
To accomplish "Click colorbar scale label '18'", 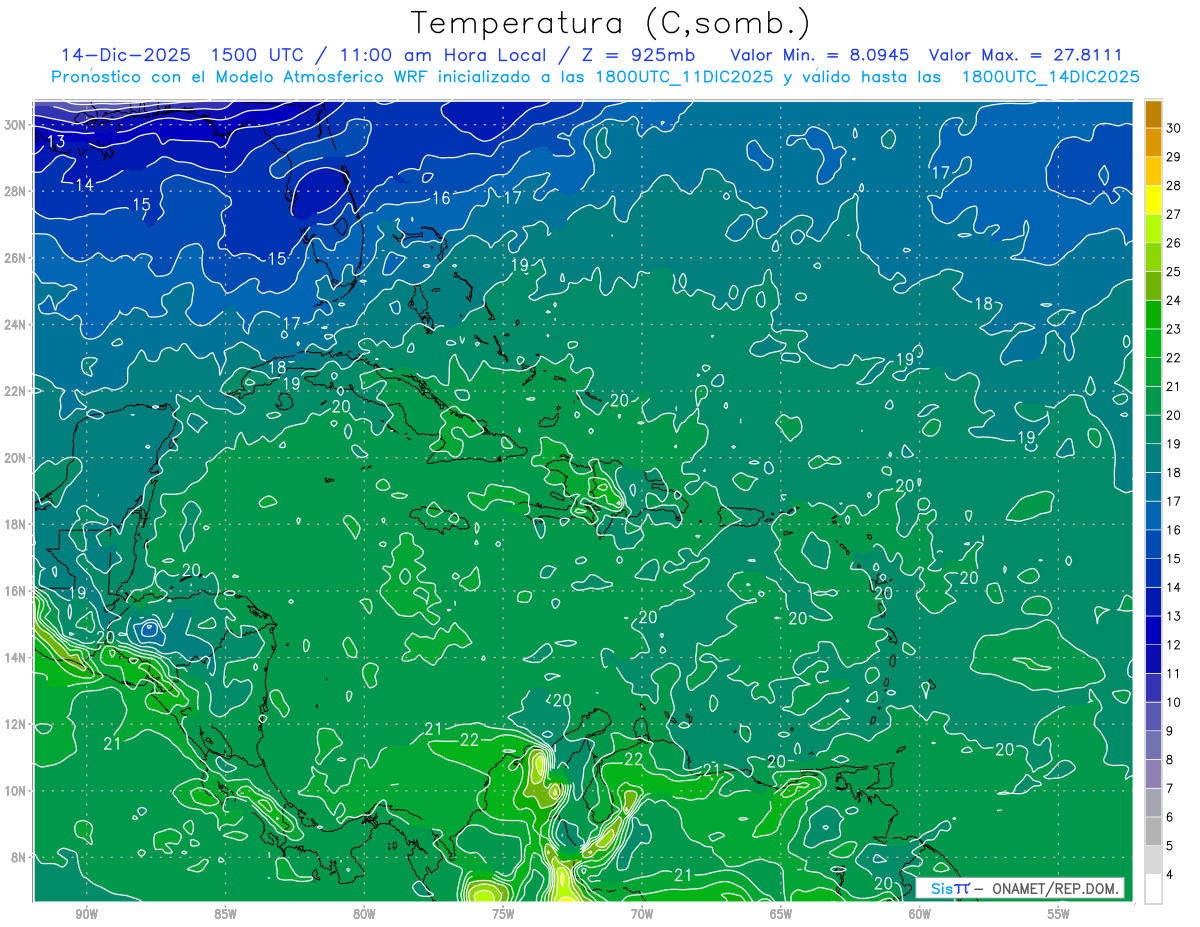I will coord(1174,472).
